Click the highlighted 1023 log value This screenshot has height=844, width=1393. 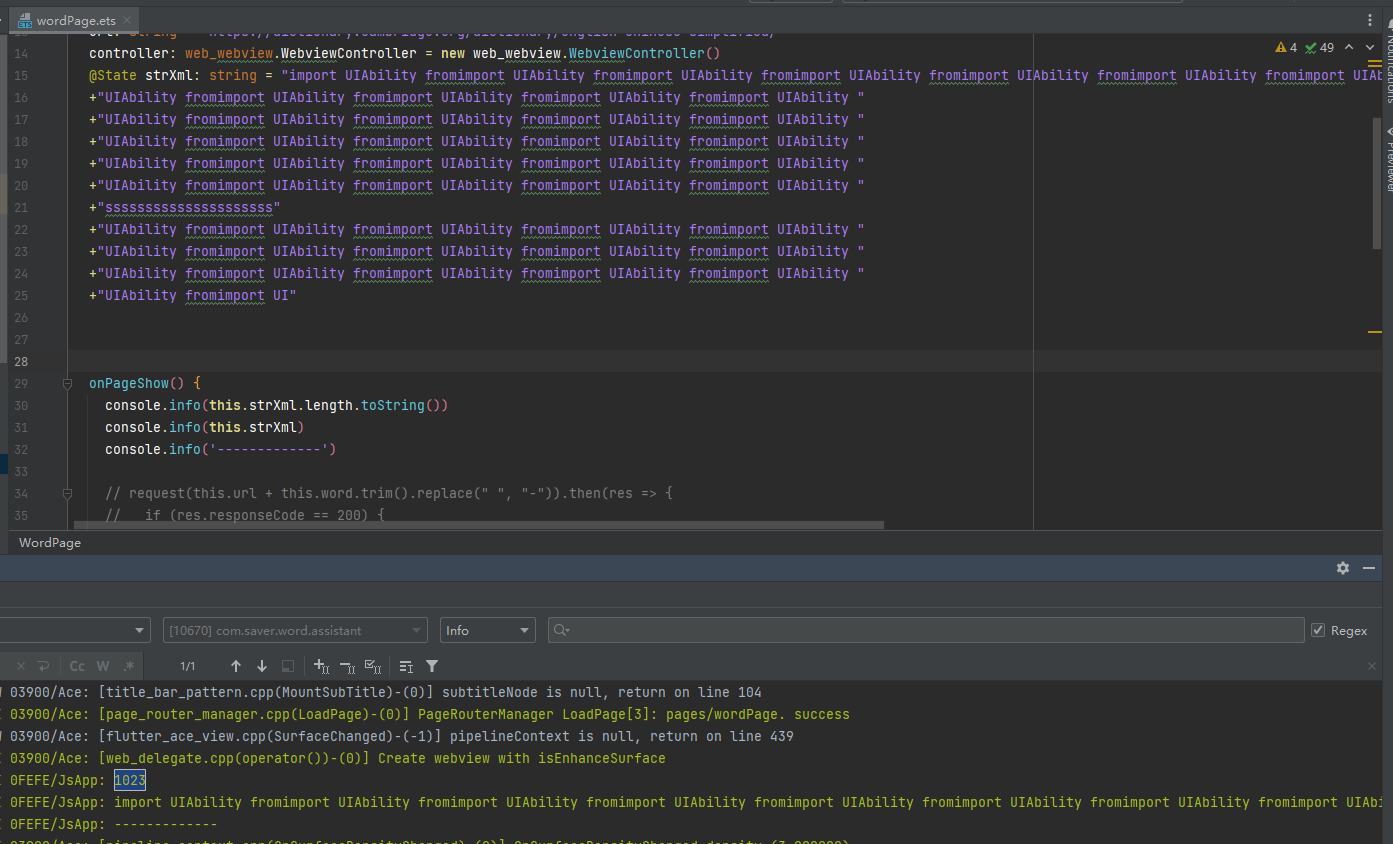[130, 780]
